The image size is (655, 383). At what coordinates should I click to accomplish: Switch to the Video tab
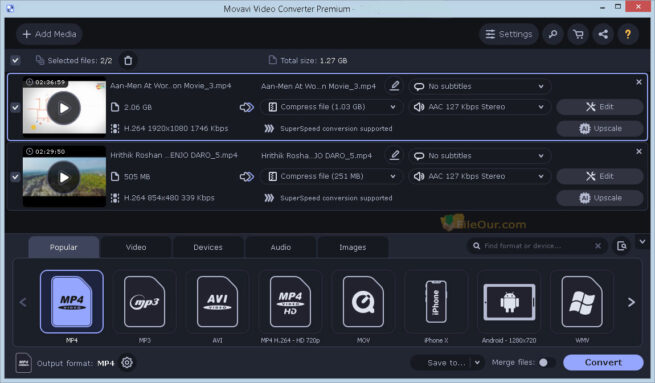[136, 247]
